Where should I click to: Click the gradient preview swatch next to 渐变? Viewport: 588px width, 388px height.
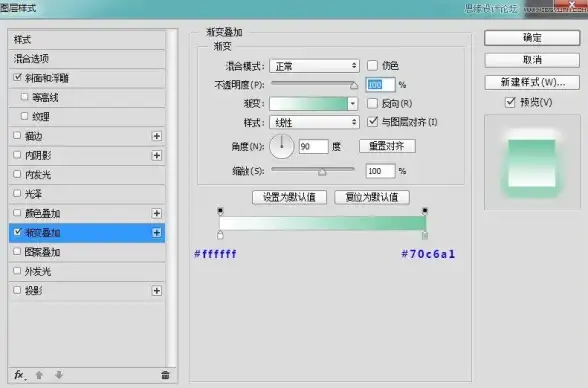pyautogui.click(x=308, y=103)
